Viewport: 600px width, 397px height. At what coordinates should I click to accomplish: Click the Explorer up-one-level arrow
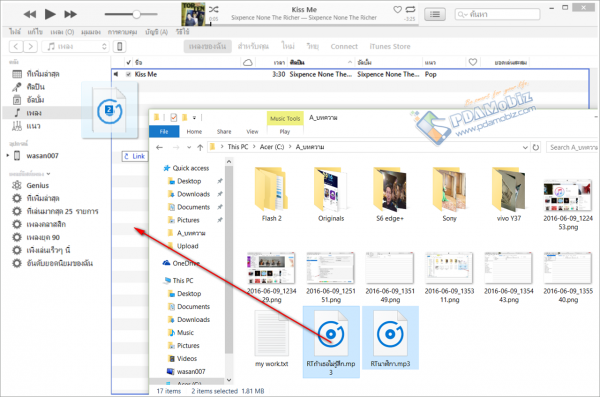click(200, 147)
